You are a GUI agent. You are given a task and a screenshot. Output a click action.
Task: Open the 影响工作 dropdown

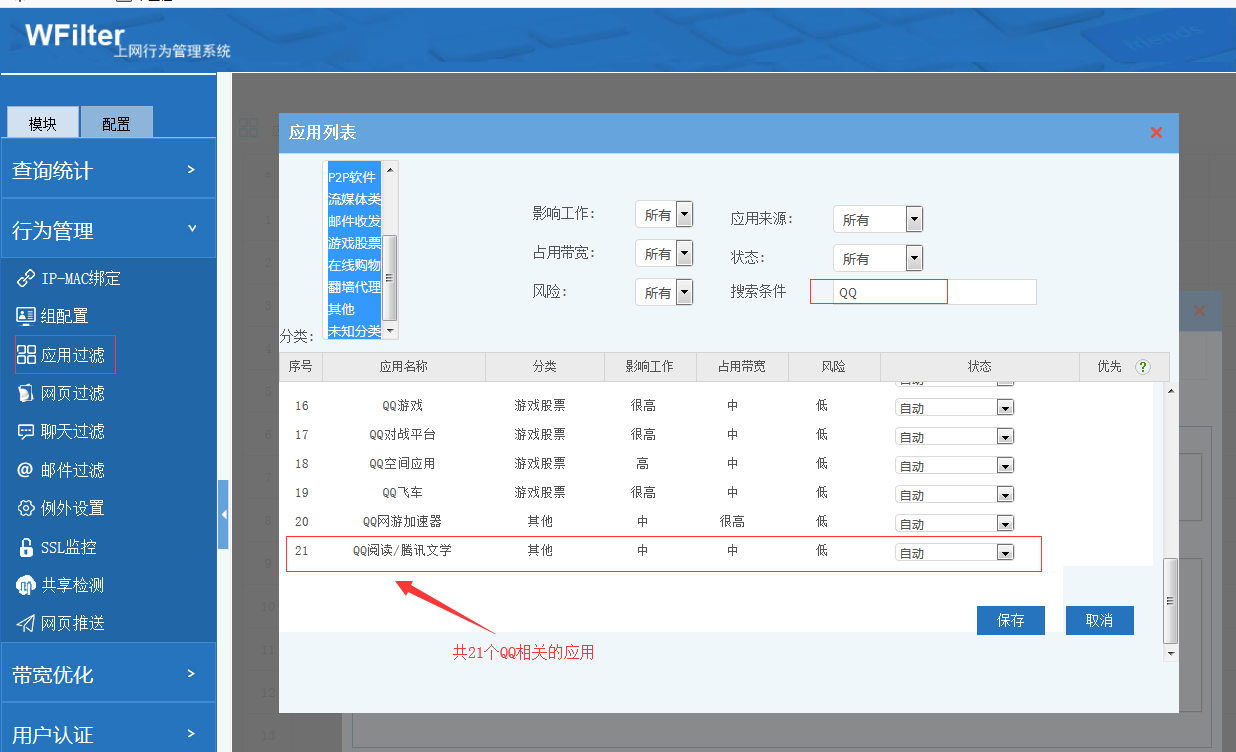click(x=684, y=214)
